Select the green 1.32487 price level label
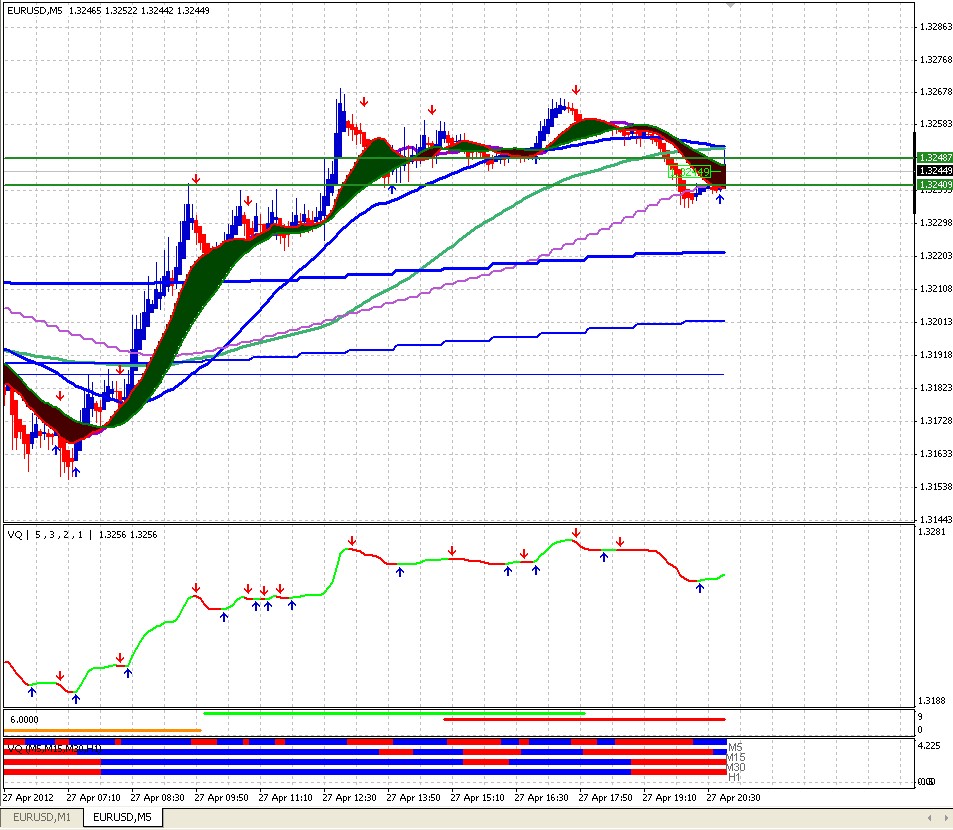 point(935,157)
